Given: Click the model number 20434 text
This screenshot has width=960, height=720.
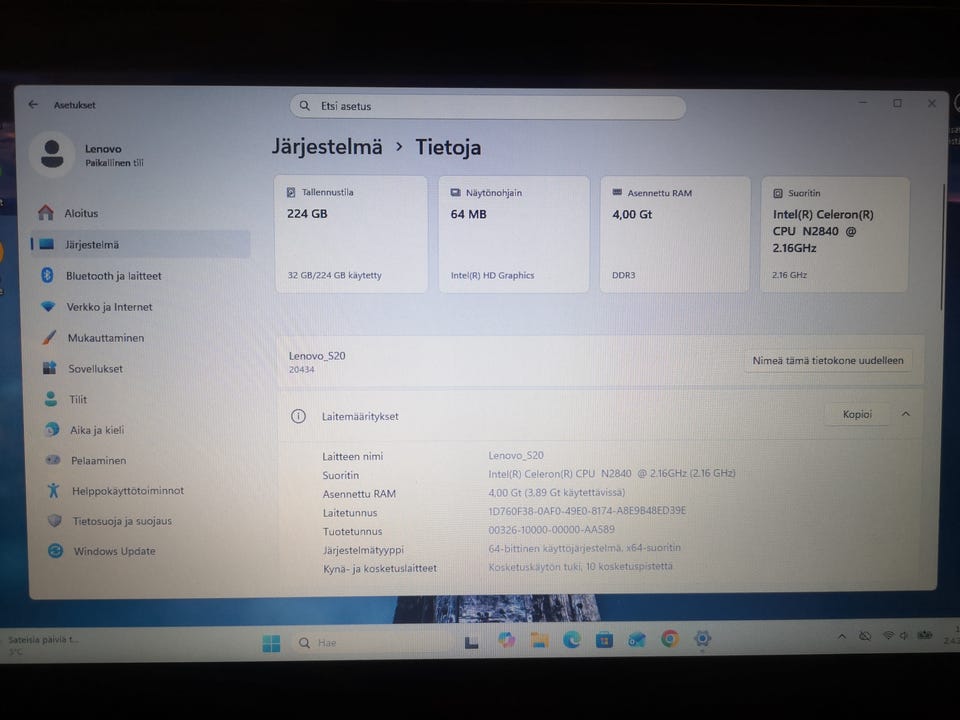Looking at the screenshot, I should [301, 370].
